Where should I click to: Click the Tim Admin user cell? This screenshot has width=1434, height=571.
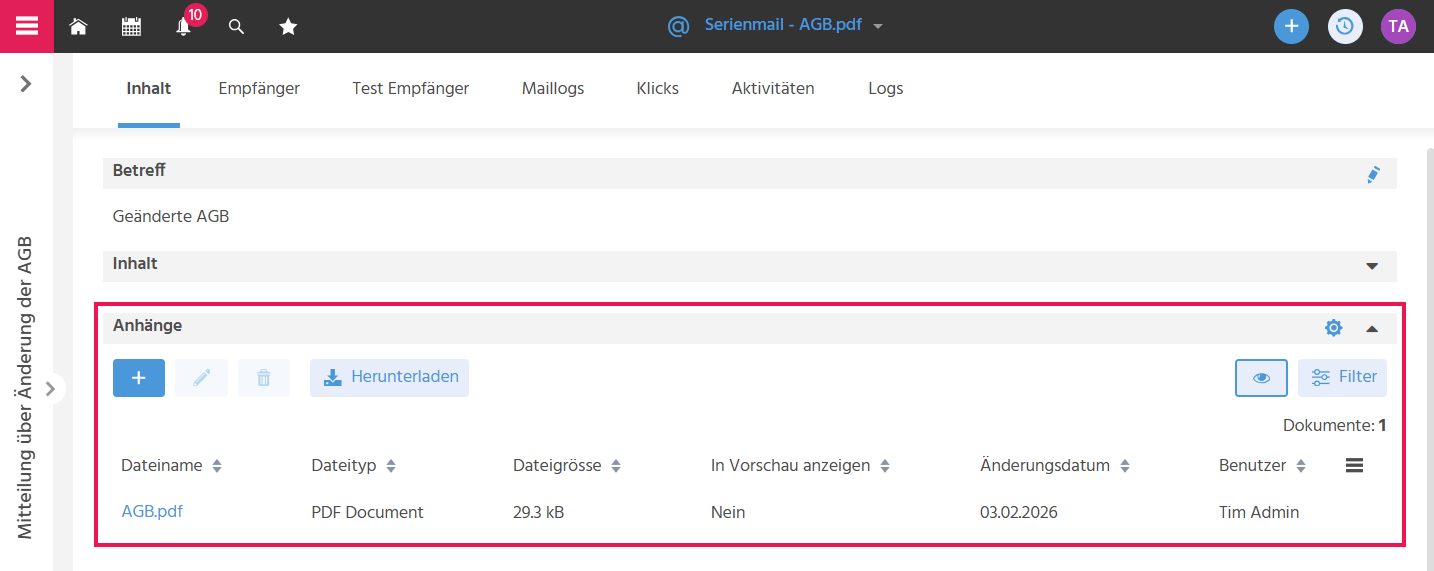(1259, 512)
